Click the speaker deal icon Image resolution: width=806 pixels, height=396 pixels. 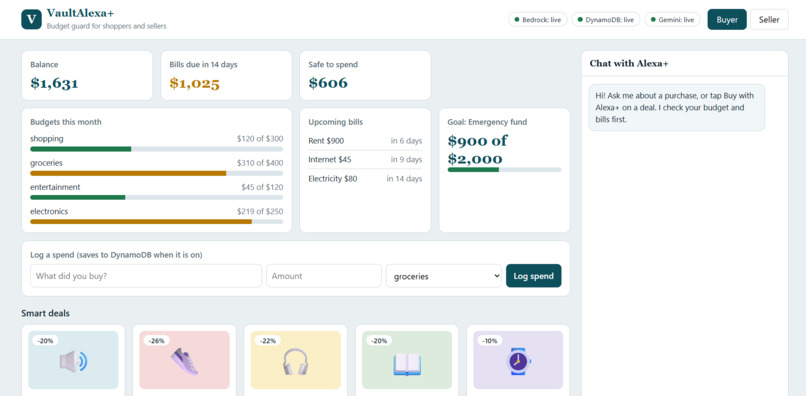pyautogui.click(x=73, y=362)
